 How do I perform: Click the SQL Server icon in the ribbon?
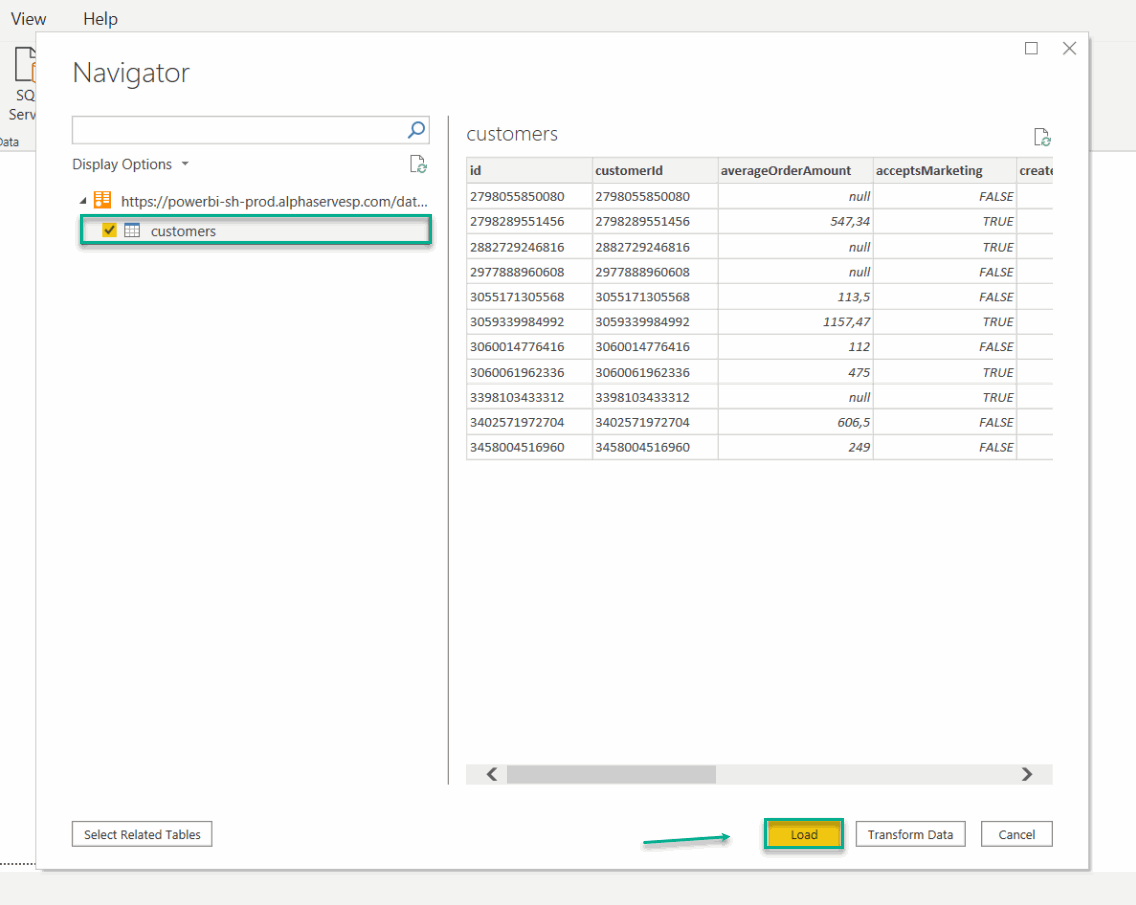[x=25, y=67]
